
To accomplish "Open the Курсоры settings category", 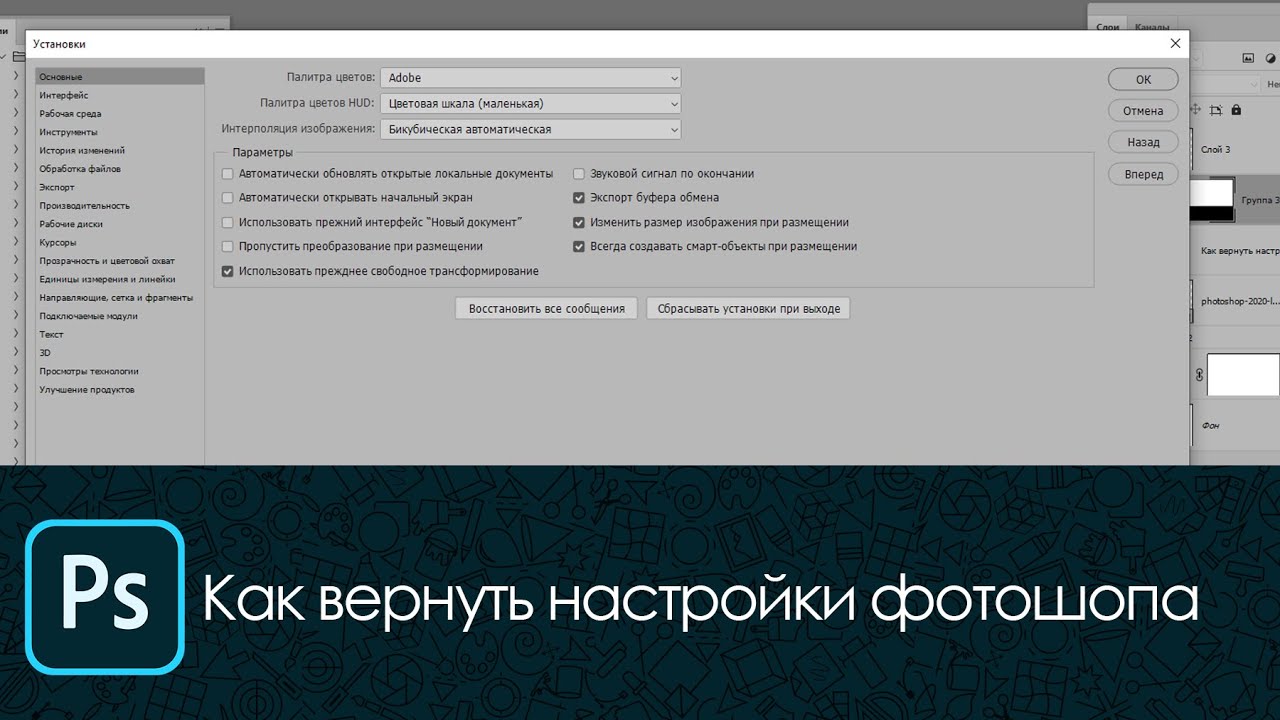I will click(x=120, y=242).
